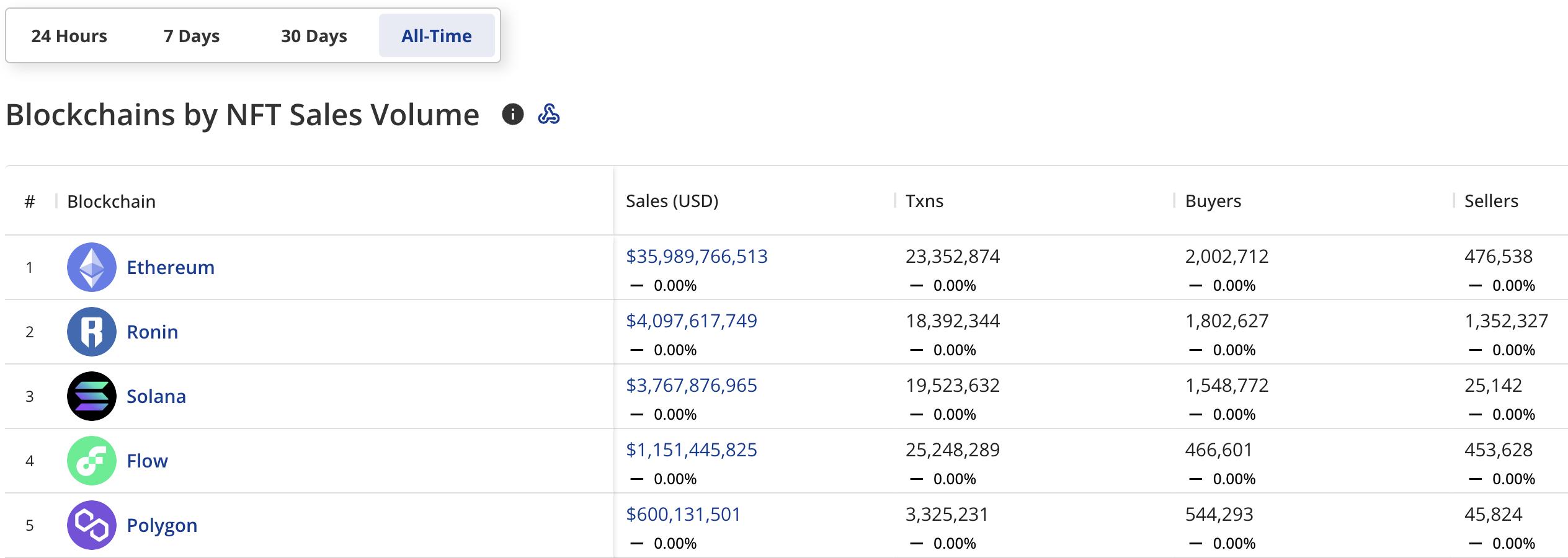Click the Blockchains by NFT Sales Volume heading
Screen dimensions: 1568x558
[243, 115]
